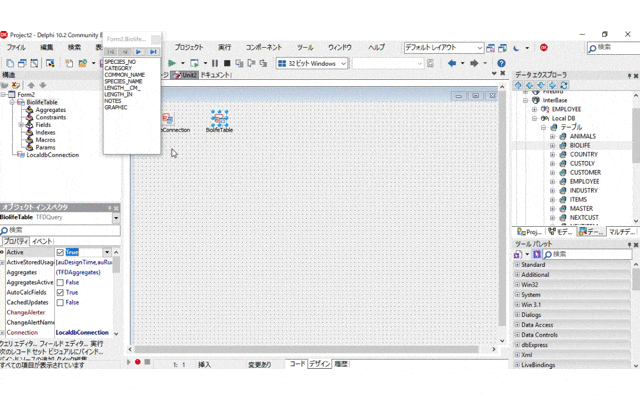
Task: Toggle the AutoCalcFields checkbox
Action: pyautogui.click(x=60, y=293)
